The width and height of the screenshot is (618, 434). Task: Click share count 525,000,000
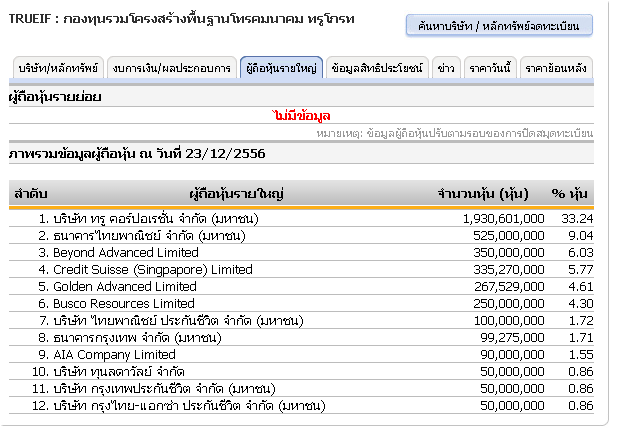click(509, 235)
